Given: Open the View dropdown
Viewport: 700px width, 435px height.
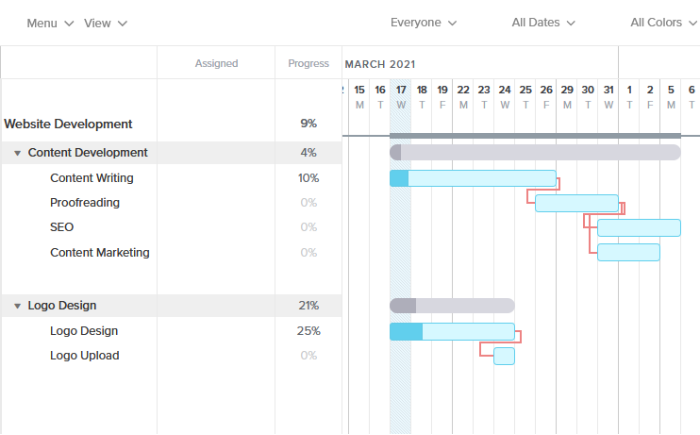Looking at the screenshot, I should point(105,23).
